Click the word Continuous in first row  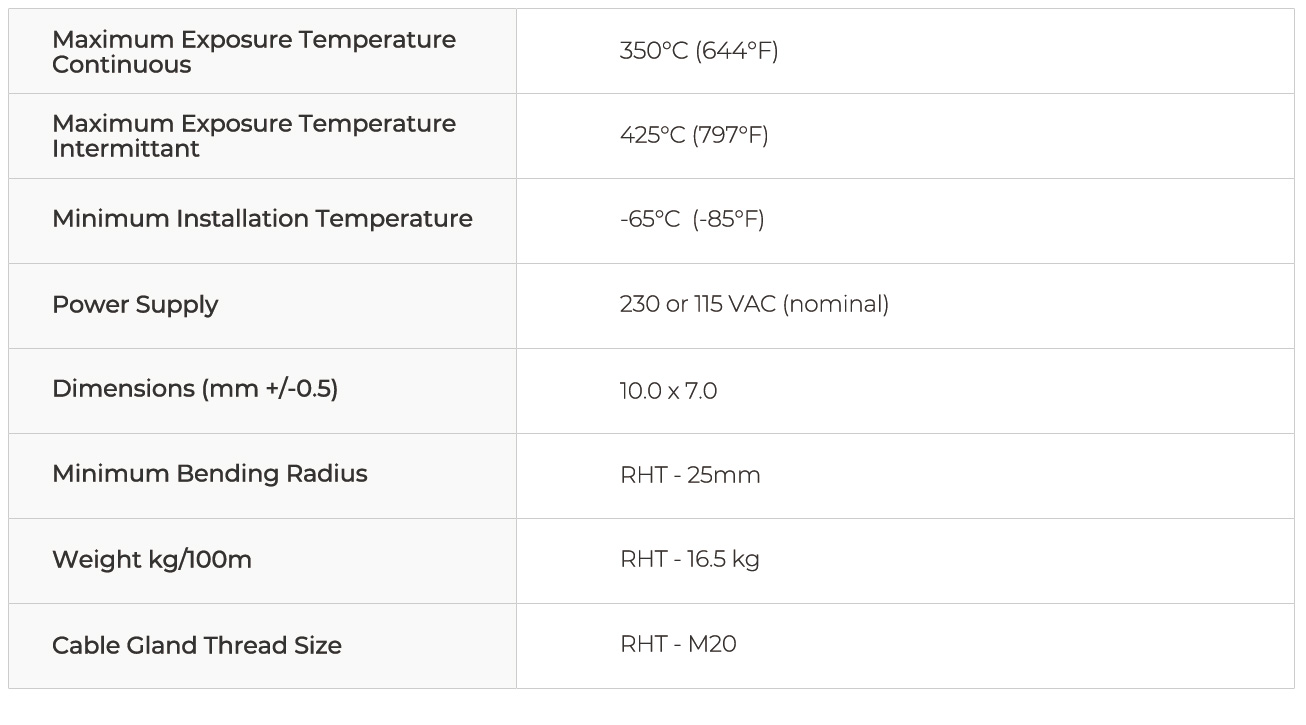tap(122, 65)
